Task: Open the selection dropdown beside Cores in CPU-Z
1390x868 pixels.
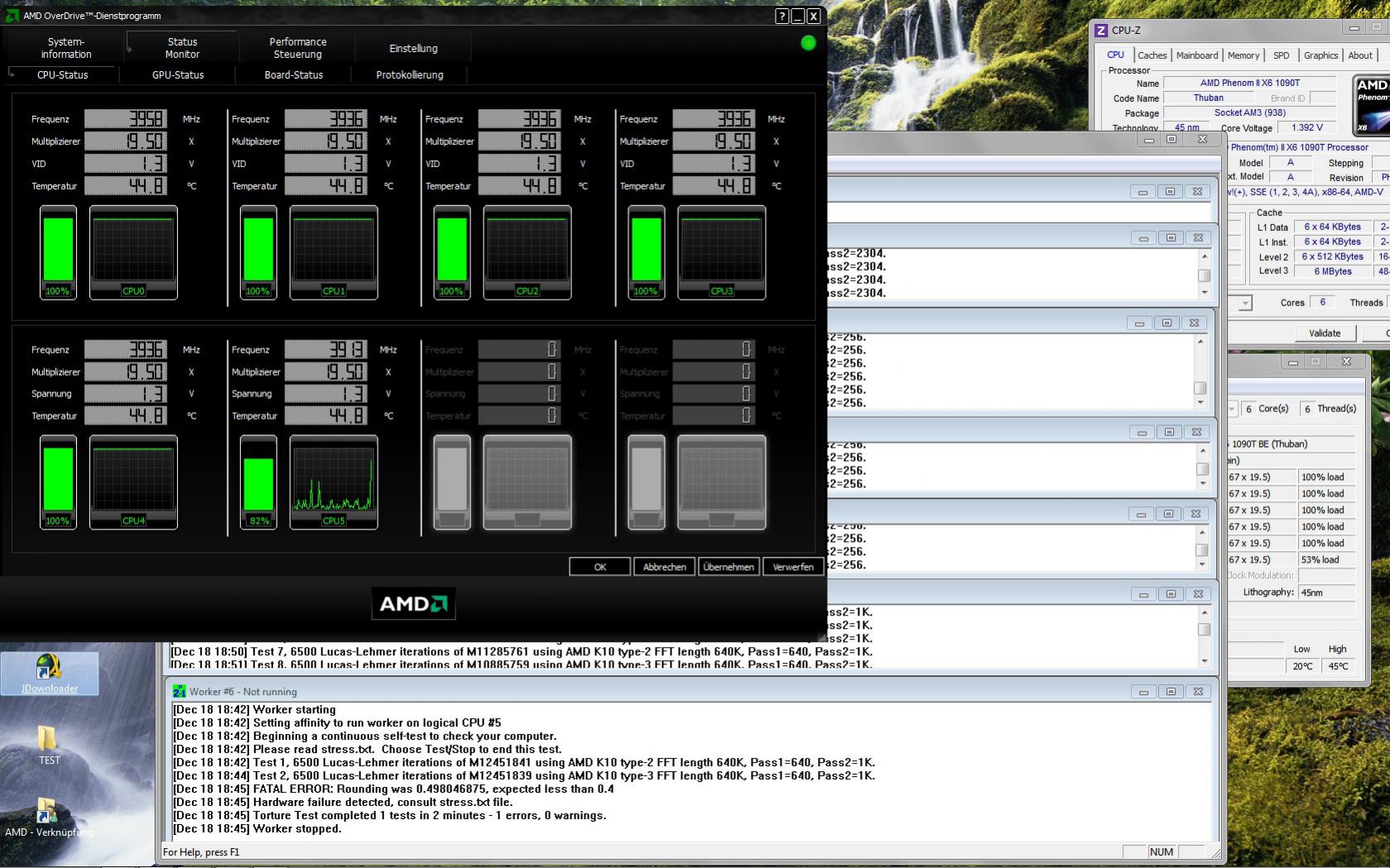Action: [1244, 304]
